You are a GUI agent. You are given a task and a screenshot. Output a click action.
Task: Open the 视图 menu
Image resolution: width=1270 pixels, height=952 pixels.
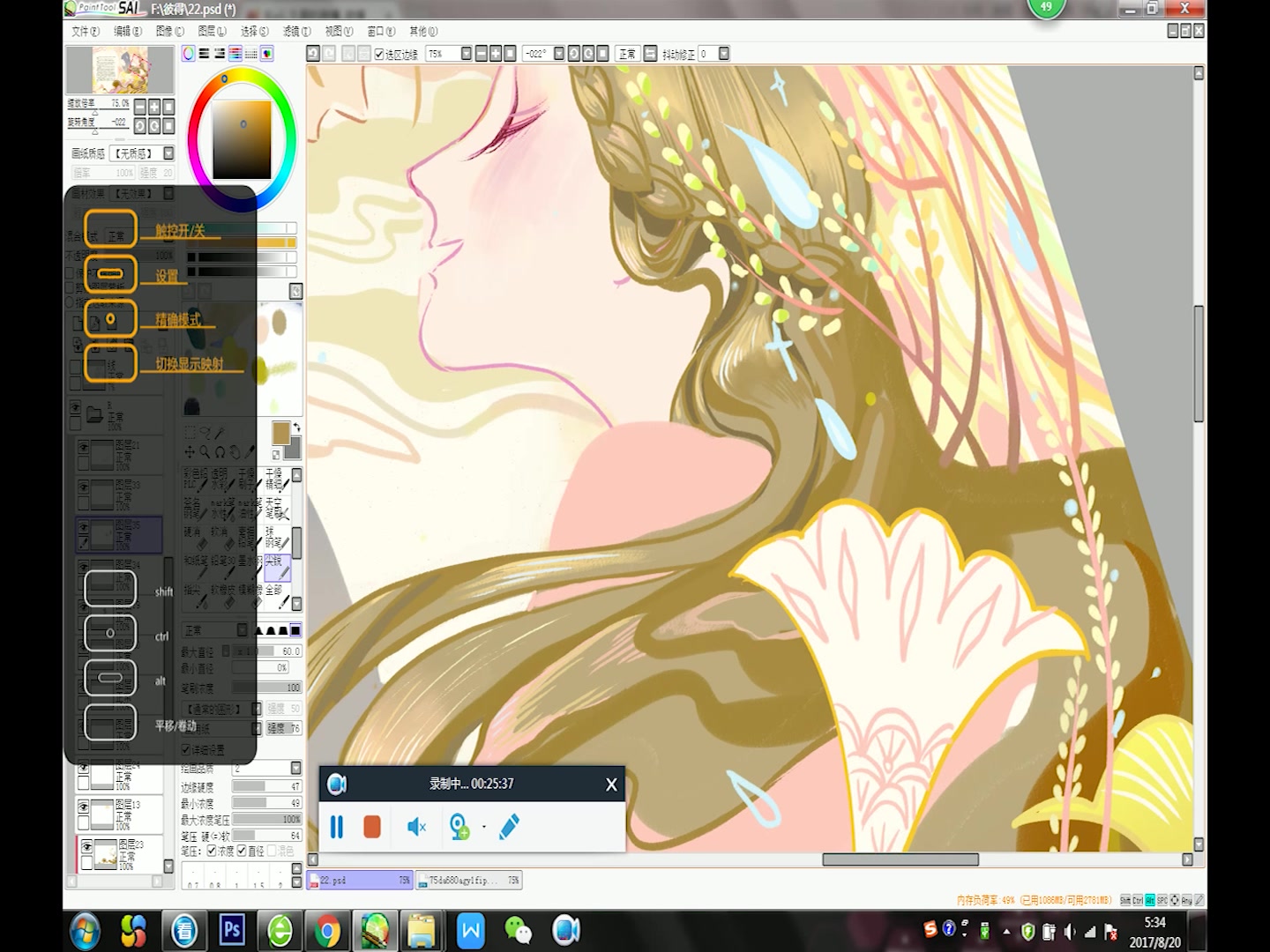[x=339, y=31]
